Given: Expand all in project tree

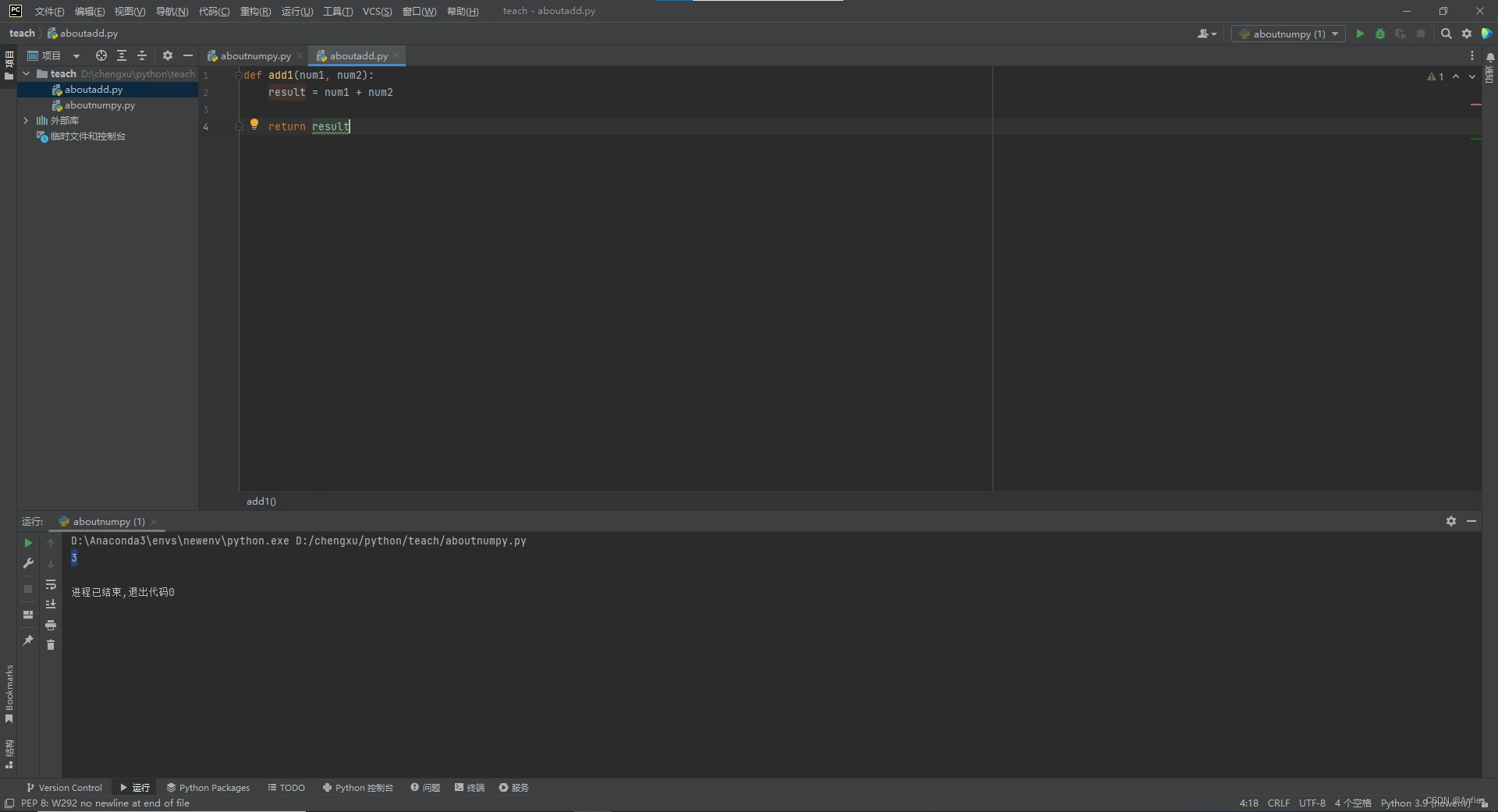Looking at the screenshot, I should click(x=122, y=55).
